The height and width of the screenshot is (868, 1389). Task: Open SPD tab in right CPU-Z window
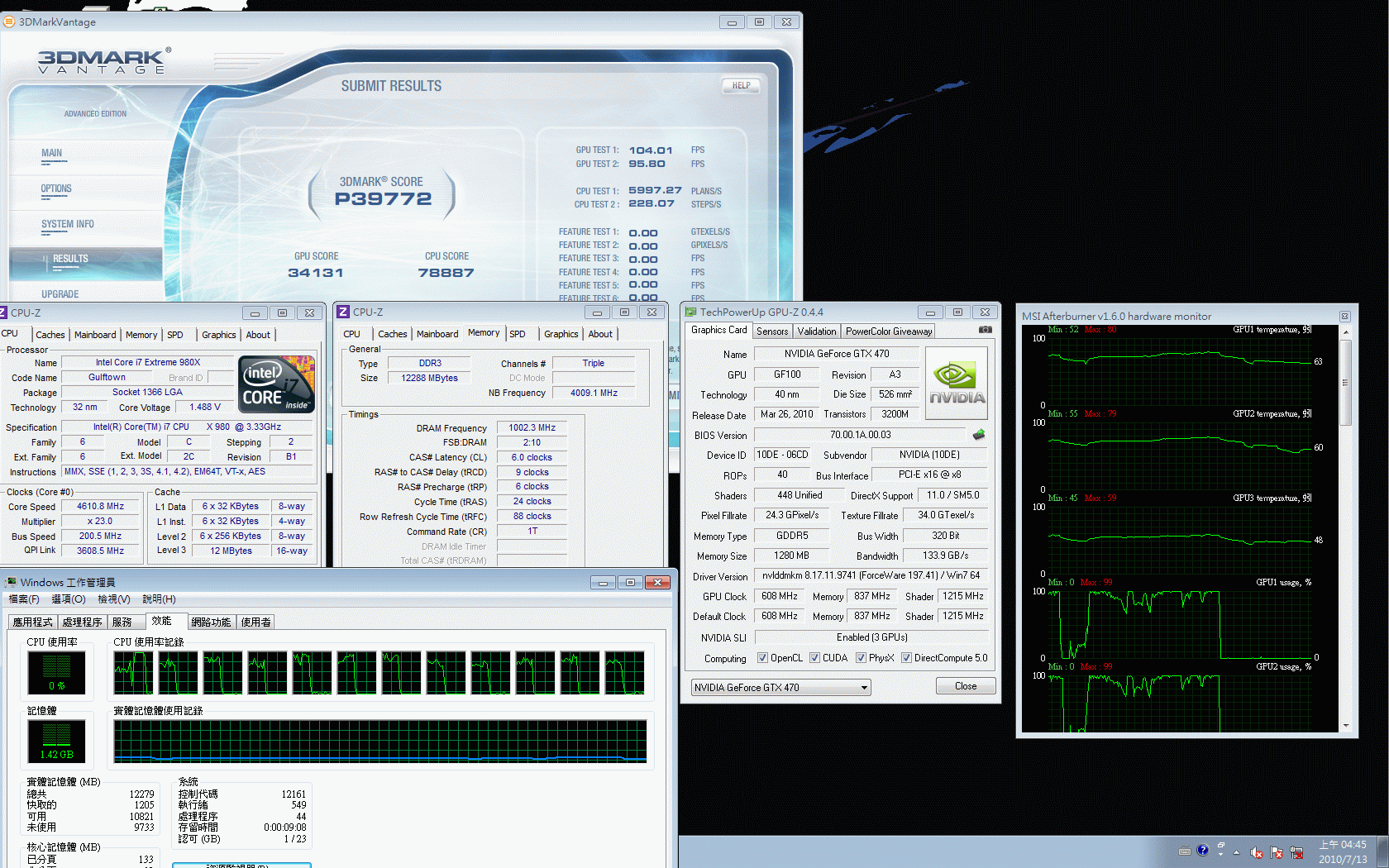pos(518,334)
